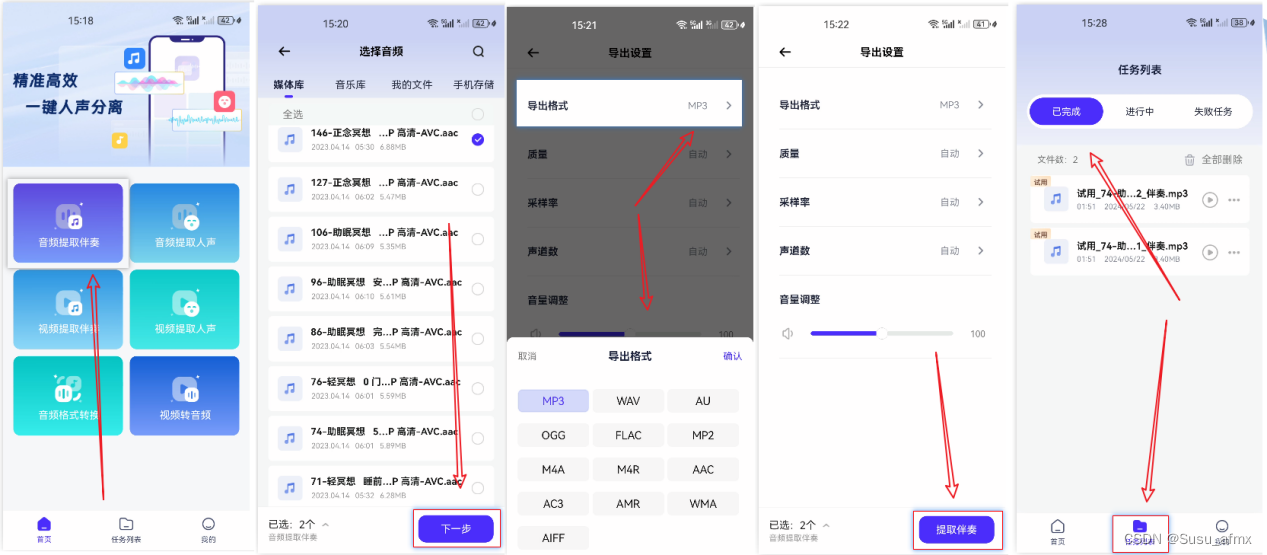Expand 已选: 2个 list beside 提取伴奏
The image size is (1267, 555).
825,525
